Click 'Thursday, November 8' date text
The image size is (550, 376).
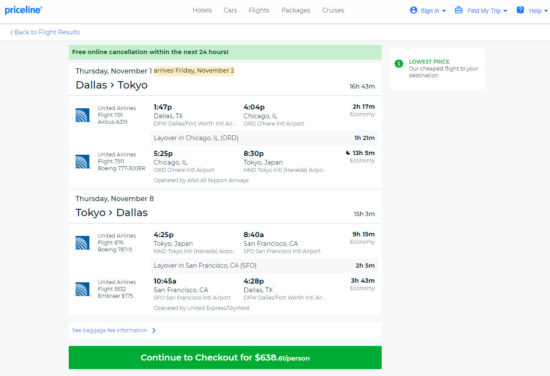click(x=115, y=199)
